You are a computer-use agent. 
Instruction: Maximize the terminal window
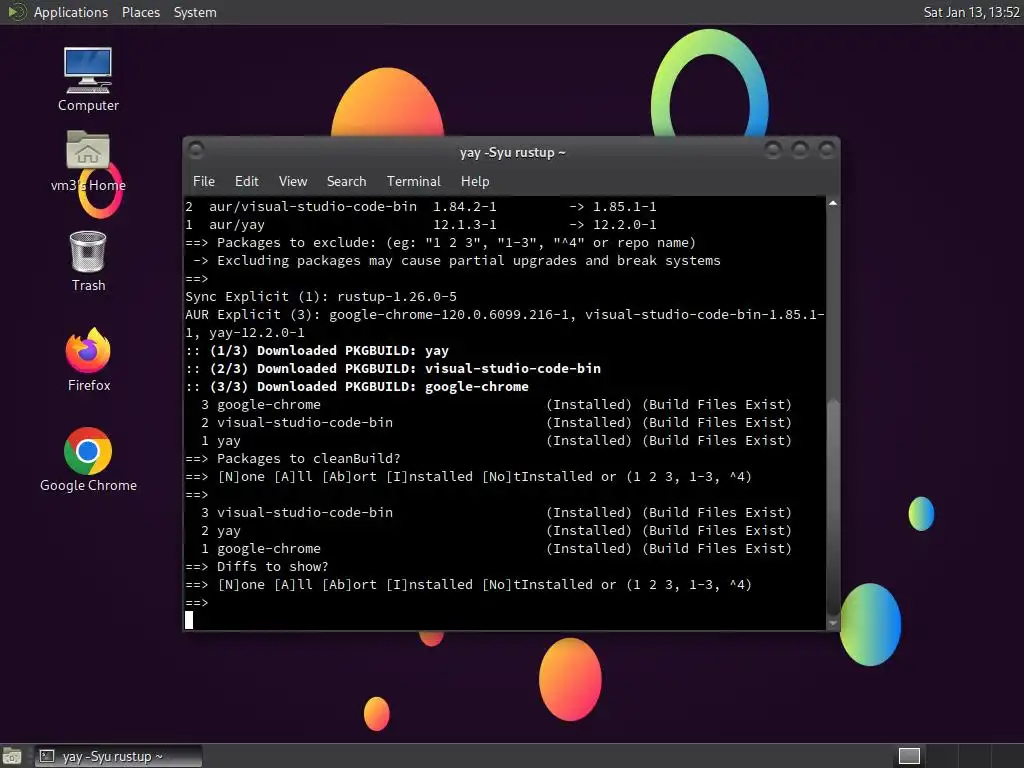pos(800,150)
